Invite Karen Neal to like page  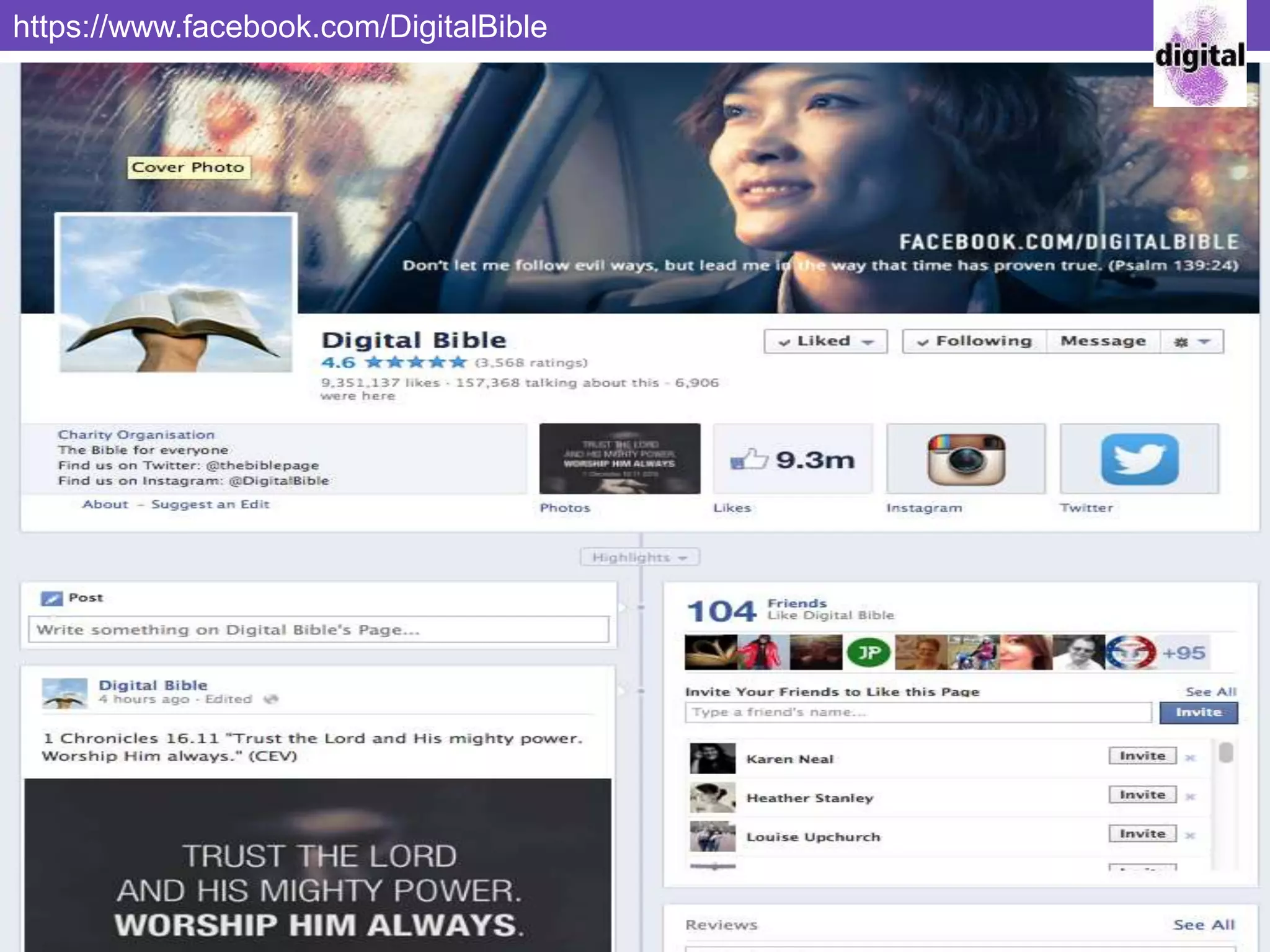click(1142, 756)
